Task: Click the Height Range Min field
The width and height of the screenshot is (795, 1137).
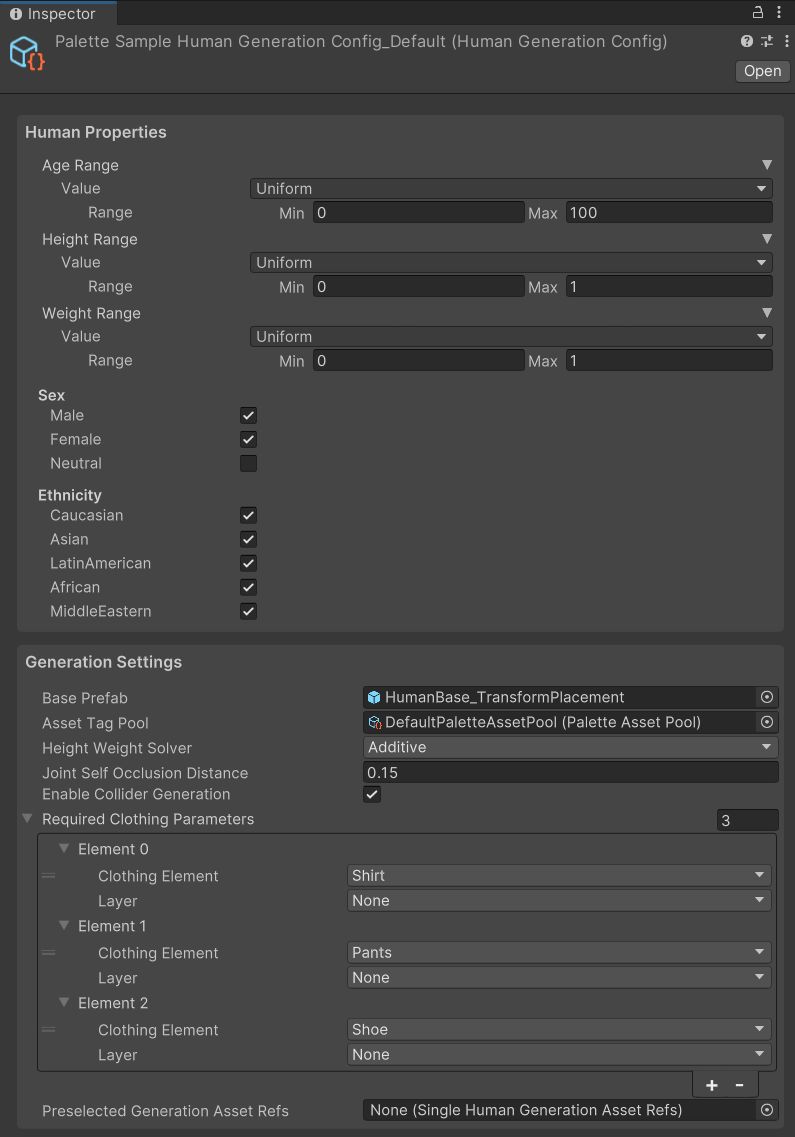Action: click(x=419, y=287)
